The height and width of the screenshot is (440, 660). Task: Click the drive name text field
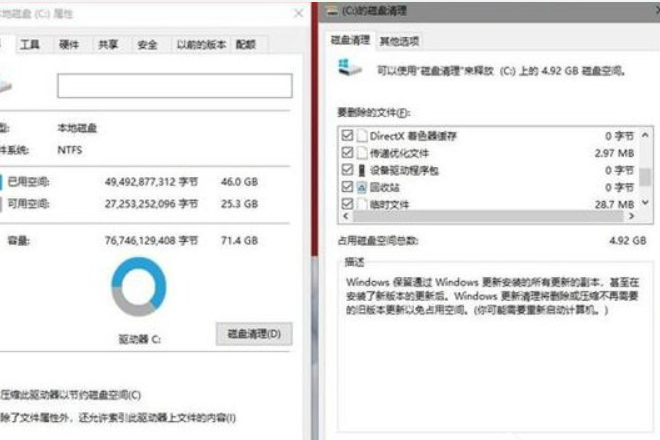[174, 86]
